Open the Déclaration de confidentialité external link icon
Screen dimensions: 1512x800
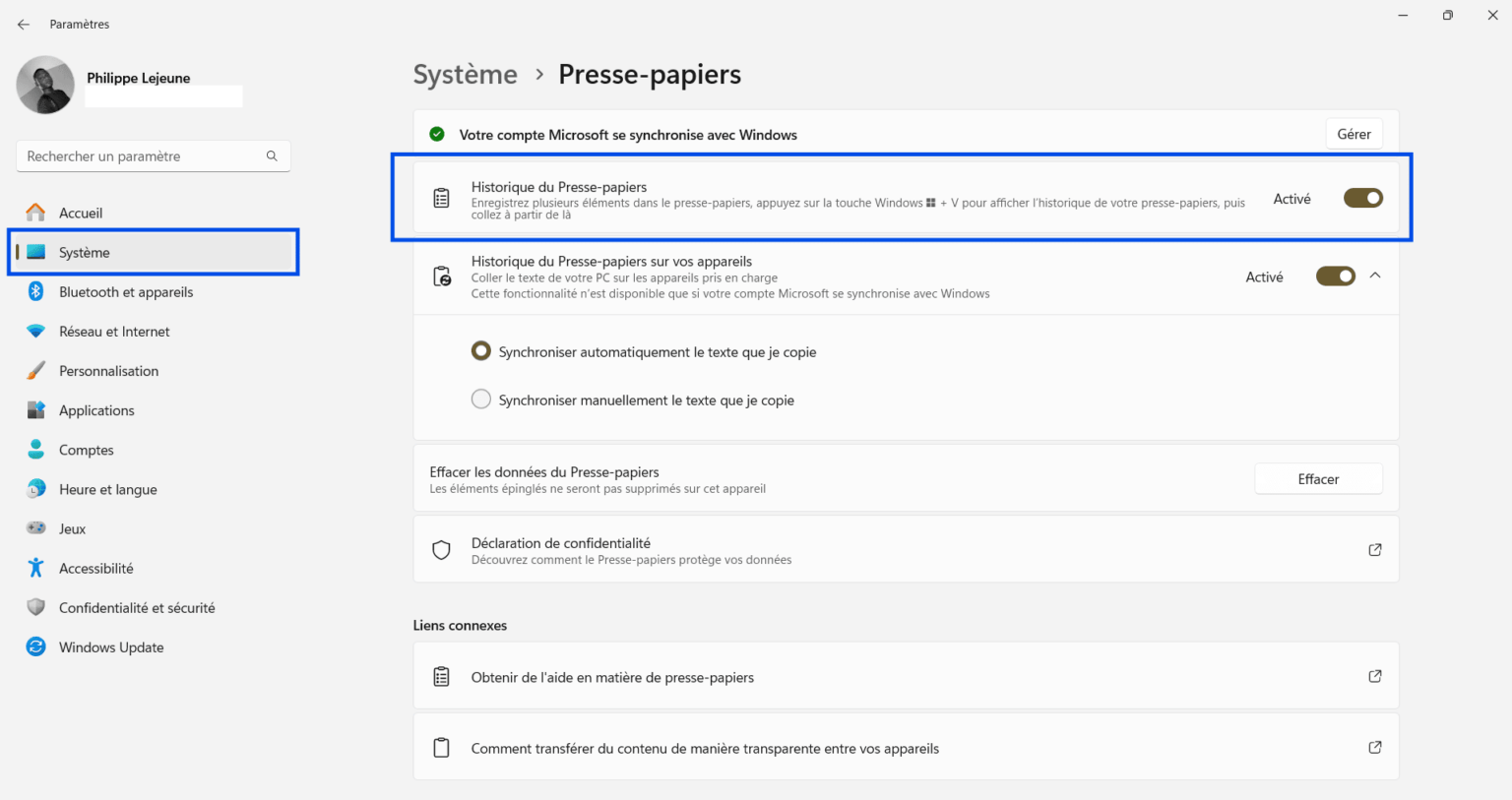pos(1375,550)
